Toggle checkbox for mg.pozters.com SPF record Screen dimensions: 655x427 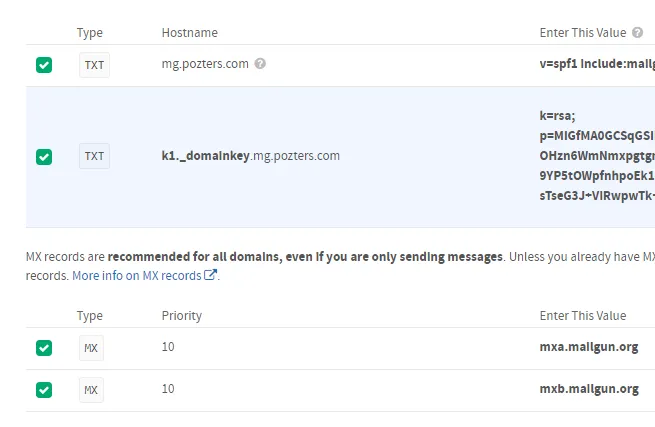[x=44, y=65]
